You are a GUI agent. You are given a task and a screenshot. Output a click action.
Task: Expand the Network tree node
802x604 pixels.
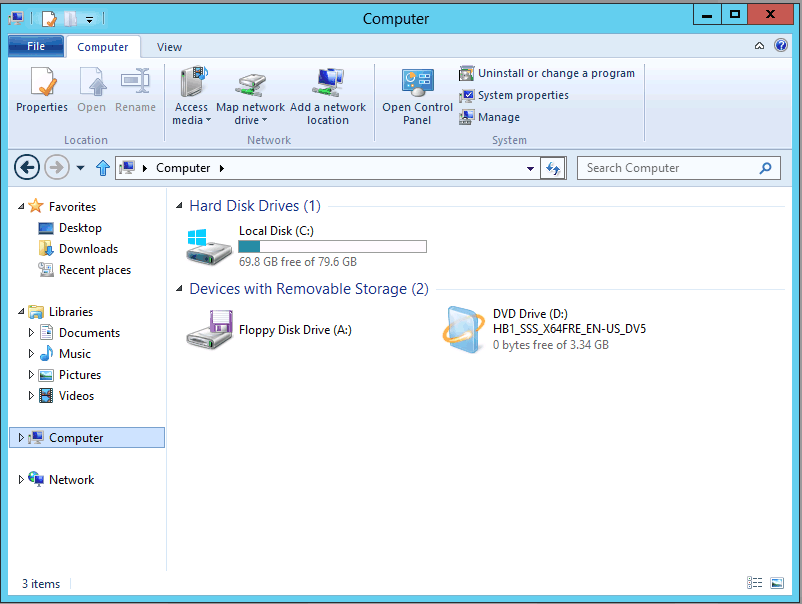[x=22, y=480]
